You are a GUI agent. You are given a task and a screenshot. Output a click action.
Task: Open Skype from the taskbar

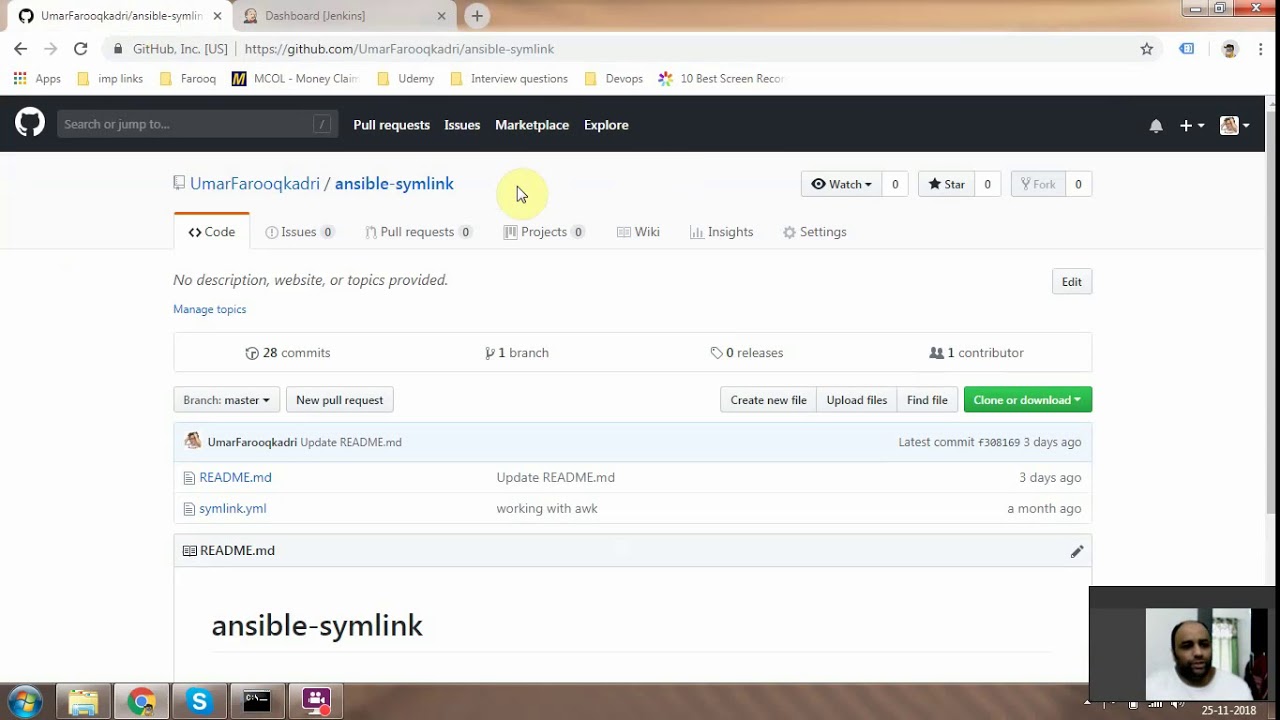point(199,701)
